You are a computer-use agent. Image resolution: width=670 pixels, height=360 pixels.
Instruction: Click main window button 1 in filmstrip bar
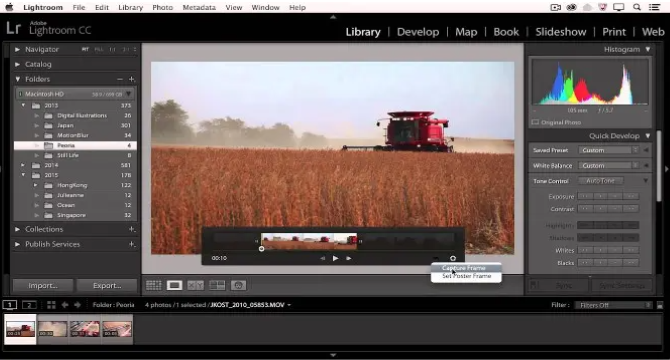click(10, 305)
